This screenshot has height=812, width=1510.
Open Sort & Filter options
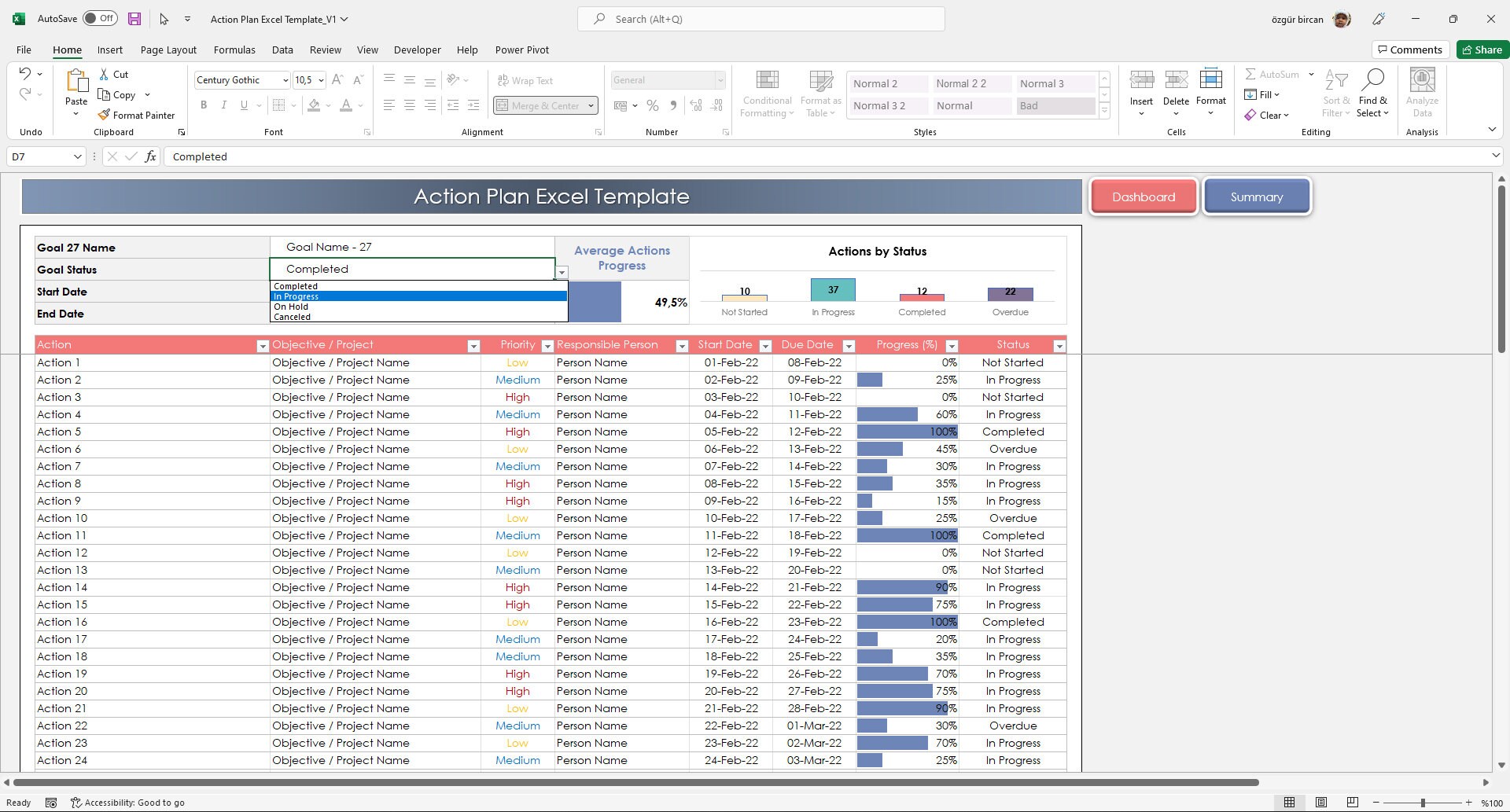pos(1337,92)
